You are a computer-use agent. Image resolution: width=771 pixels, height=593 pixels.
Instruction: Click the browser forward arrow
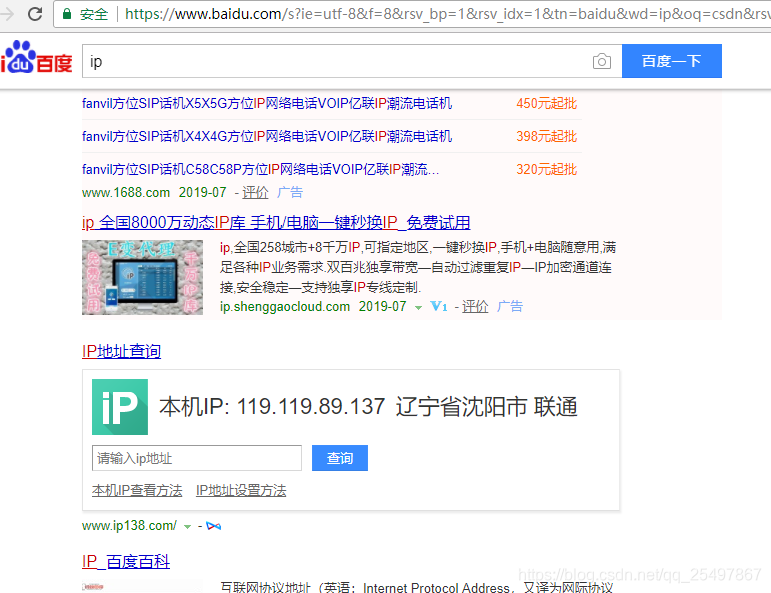[7, 13]
